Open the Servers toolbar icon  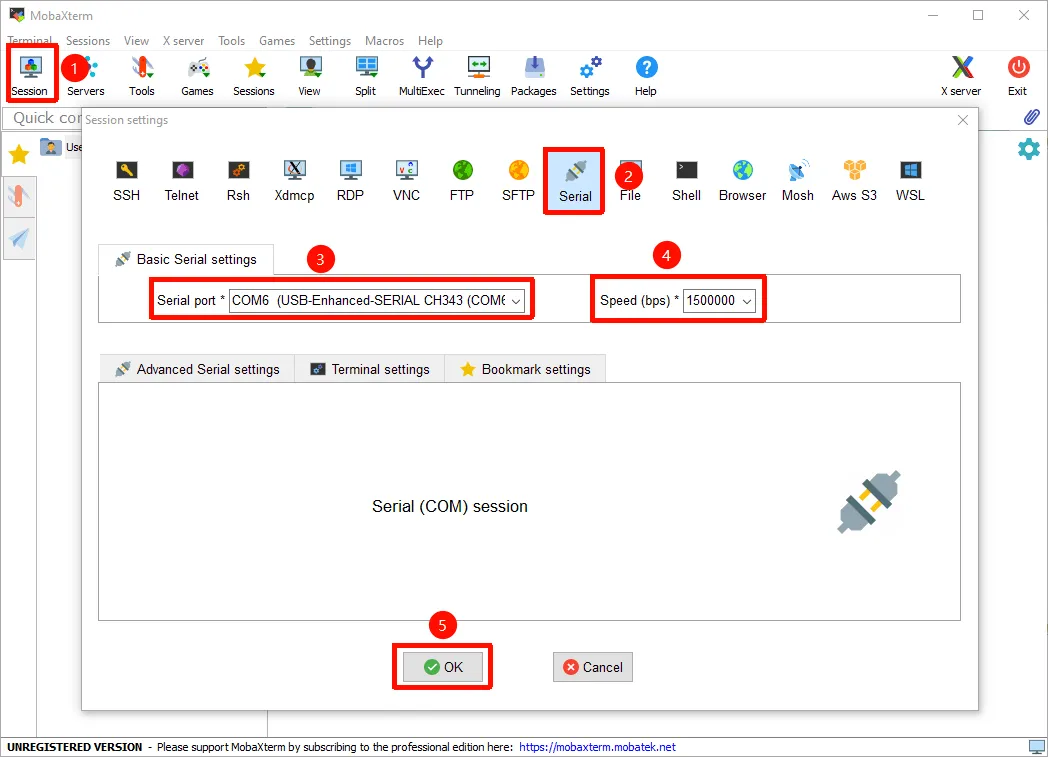(x=86, y=75)
